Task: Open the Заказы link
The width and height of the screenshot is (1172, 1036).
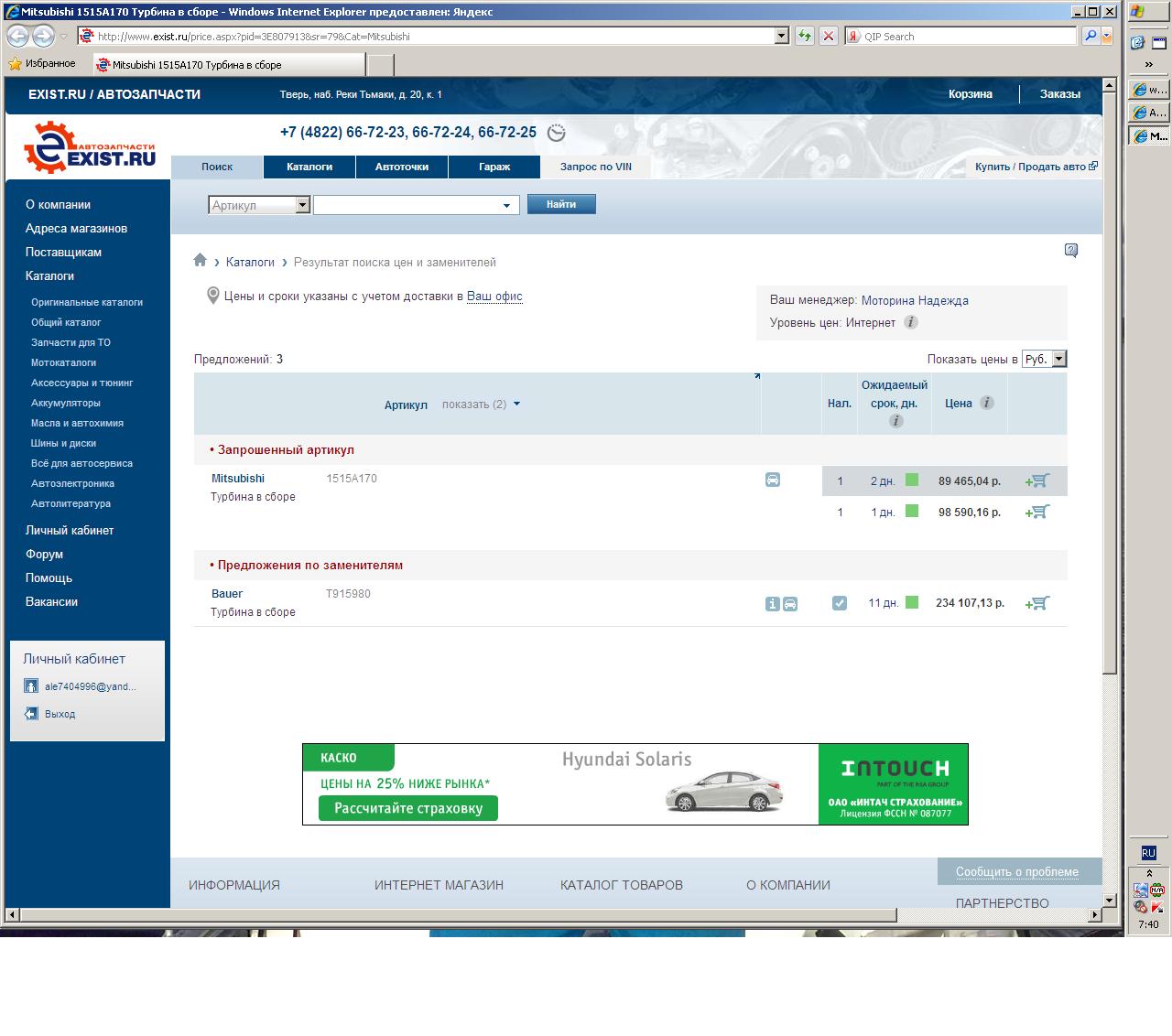Action: (1060, 94)
